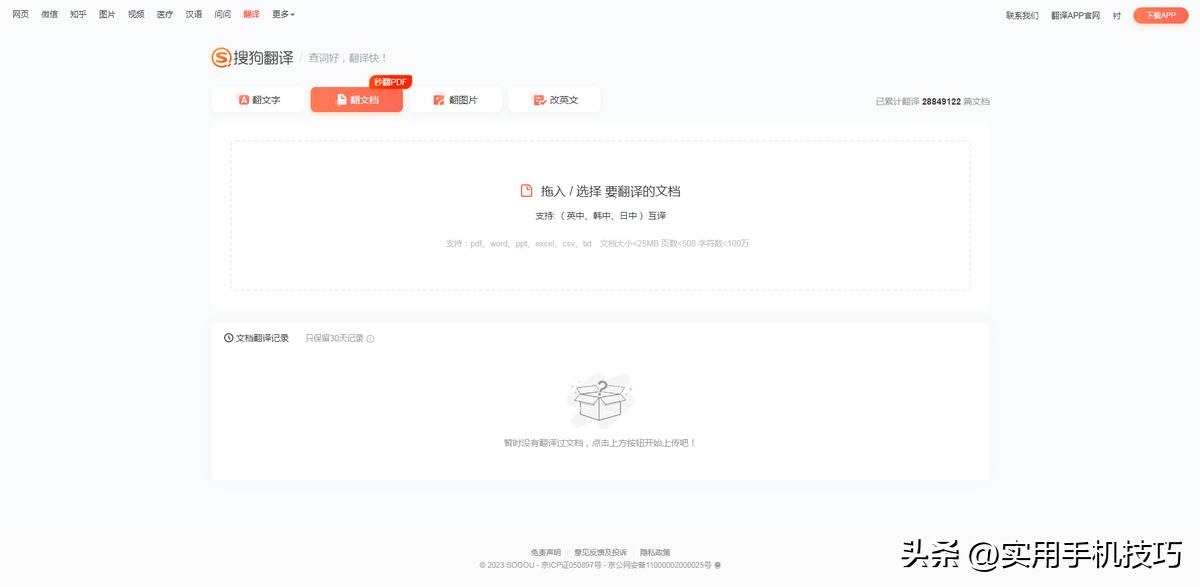1200x587 pixels.
Task: Open the 免责声明 footer link
Action: pos(546,552)
